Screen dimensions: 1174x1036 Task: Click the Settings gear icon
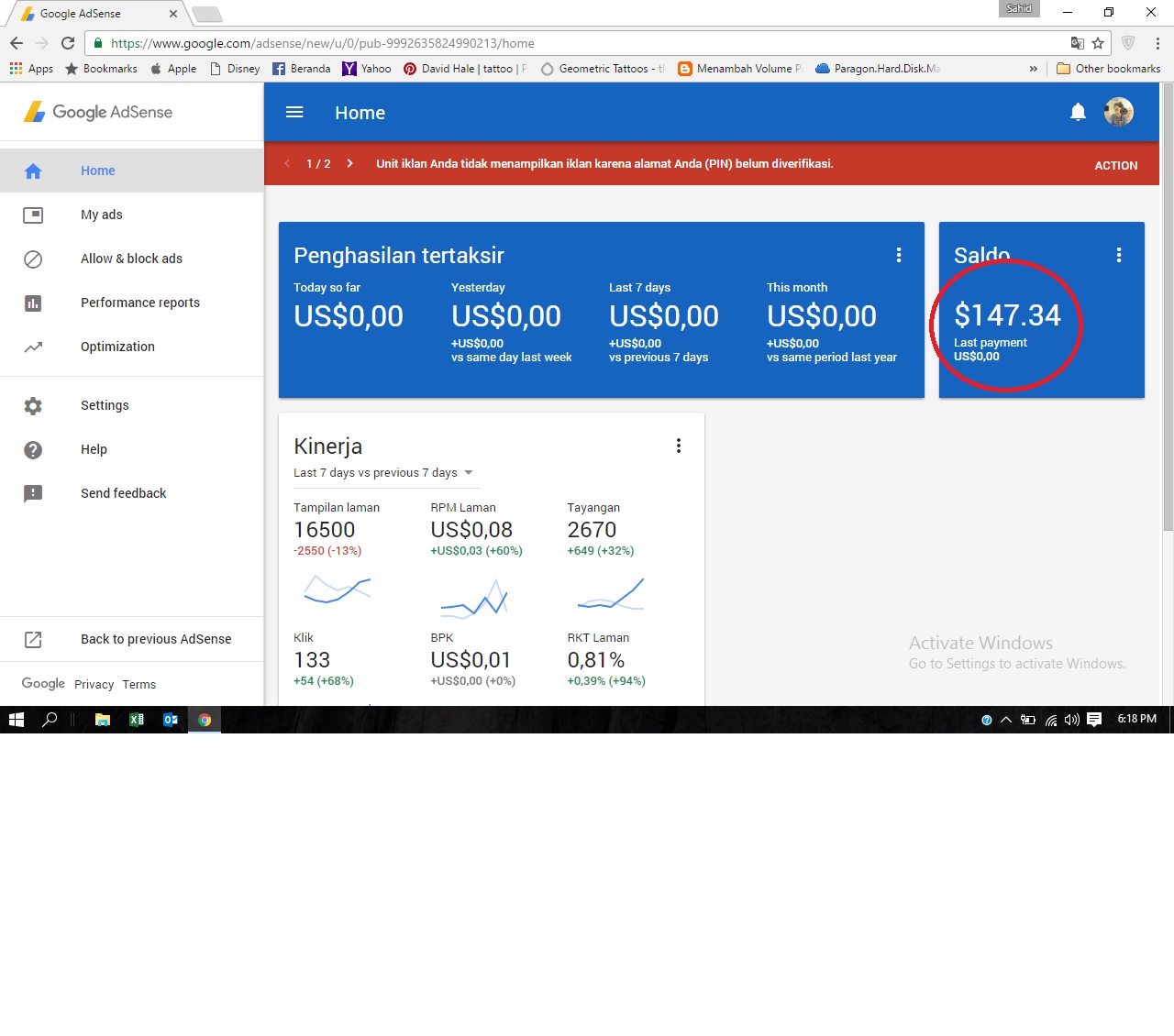(x=33, y=405)
